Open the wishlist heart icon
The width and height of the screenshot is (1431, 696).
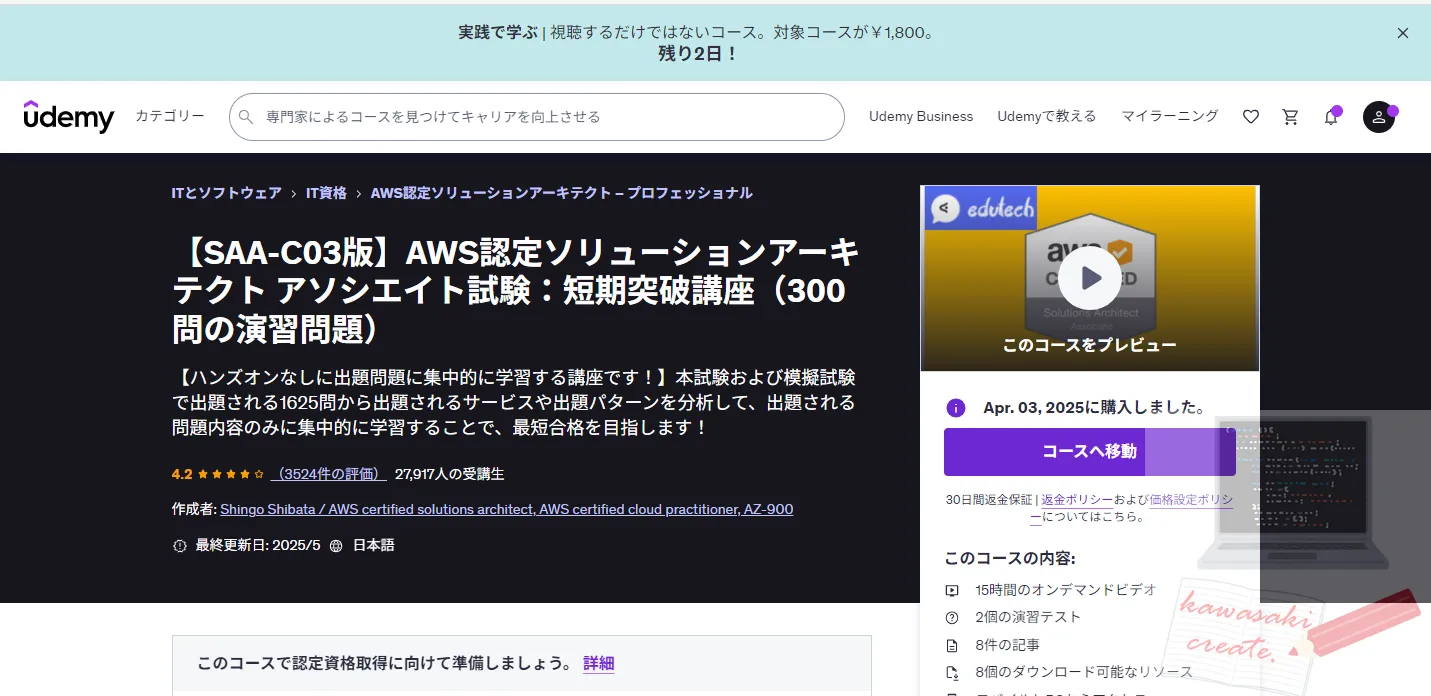tap(1251, 117)
